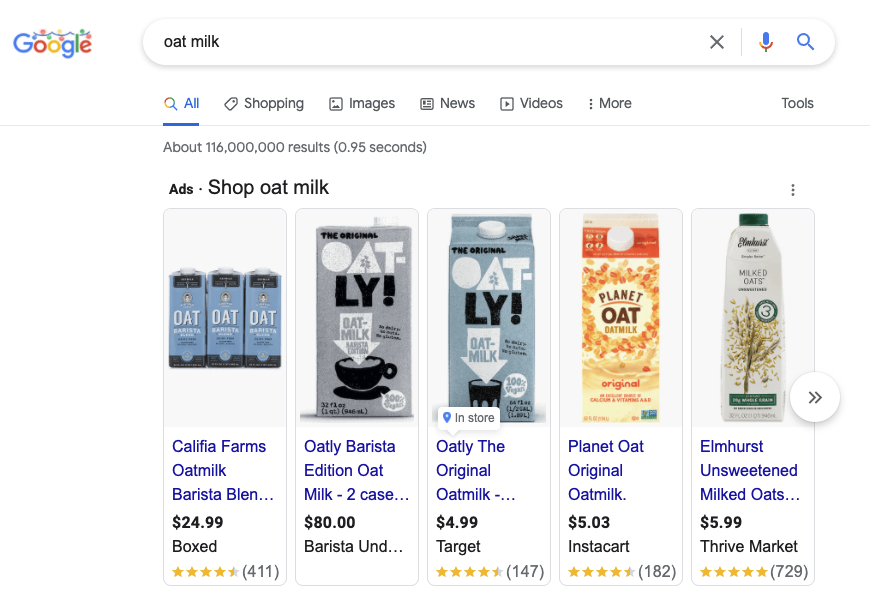Click Planet Oat Original Oatmilk link
870x605 pixels.
pos(606,470)
